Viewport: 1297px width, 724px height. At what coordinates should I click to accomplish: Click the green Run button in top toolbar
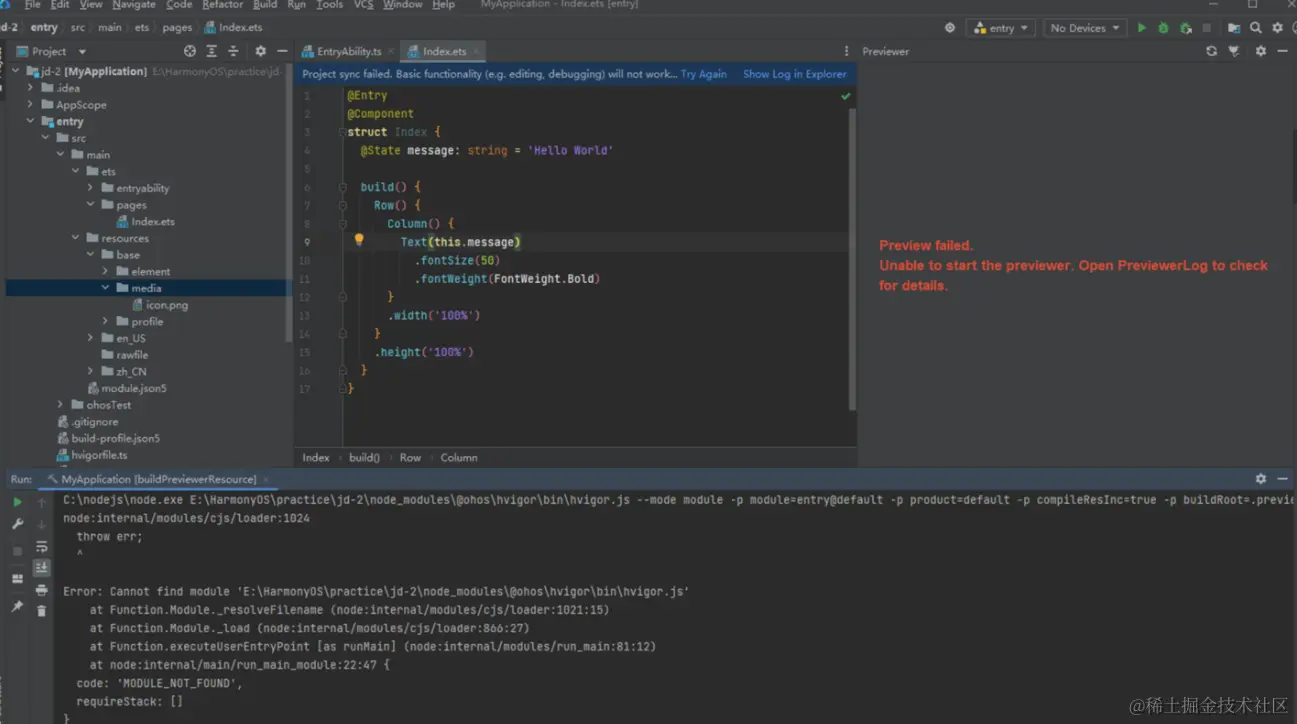1141,28
